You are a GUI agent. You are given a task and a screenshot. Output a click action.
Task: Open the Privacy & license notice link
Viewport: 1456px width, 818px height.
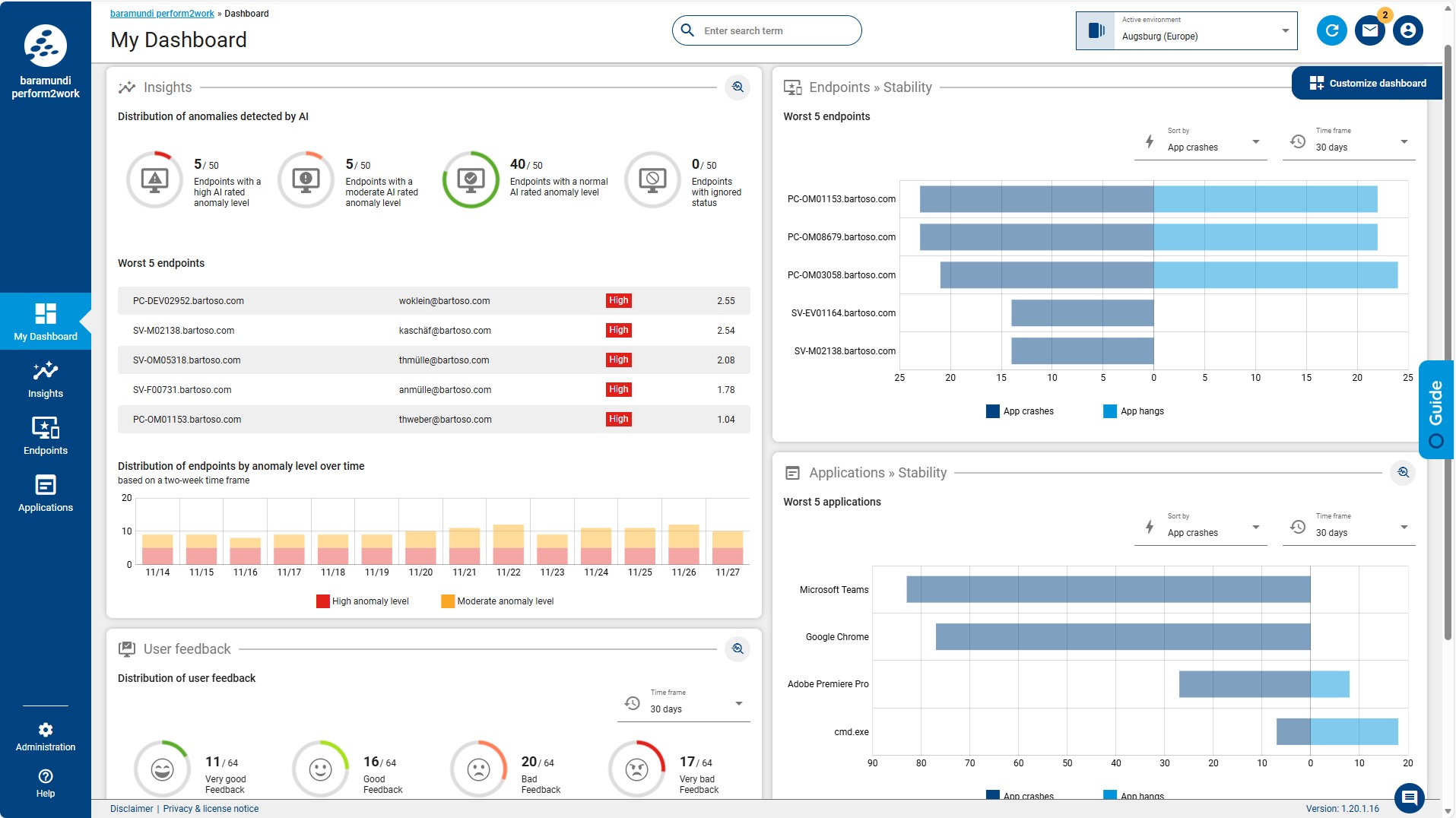[211, 809]
